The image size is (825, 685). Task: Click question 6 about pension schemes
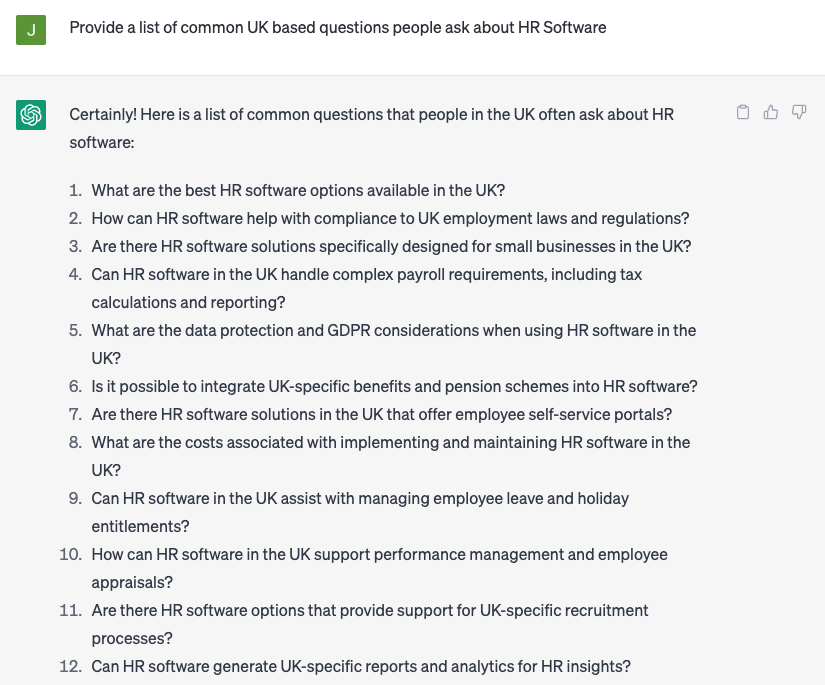click(x=395, y=386)
